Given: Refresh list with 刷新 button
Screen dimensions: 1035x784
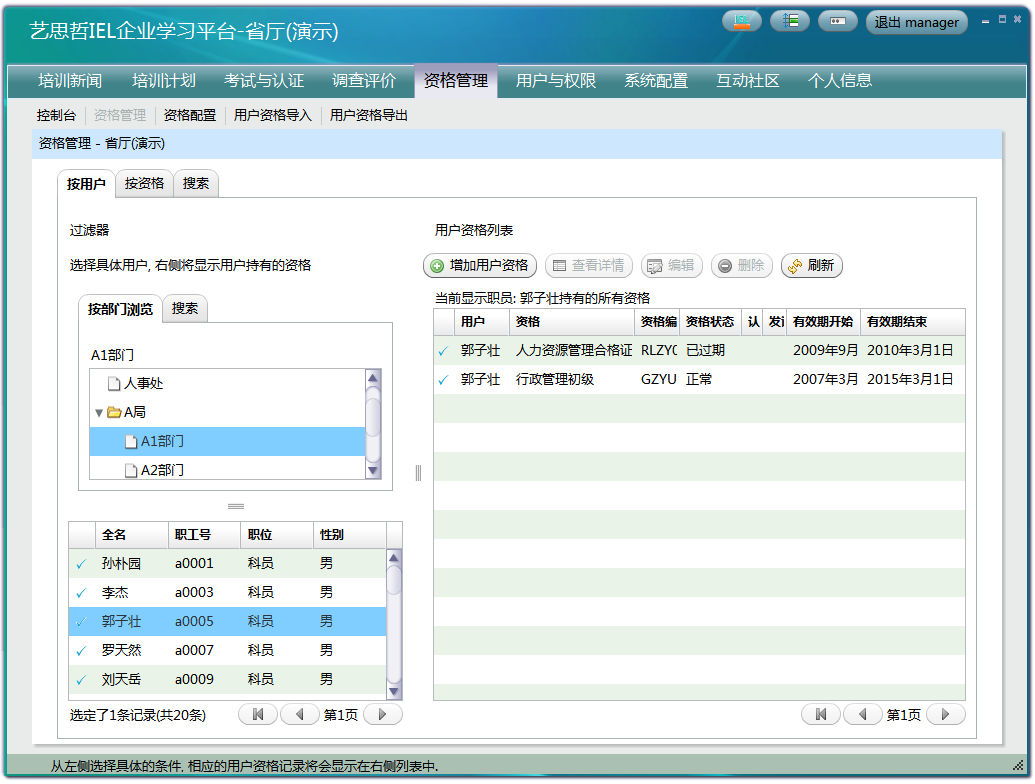Looking at the screenshot, I should (812, 265).
